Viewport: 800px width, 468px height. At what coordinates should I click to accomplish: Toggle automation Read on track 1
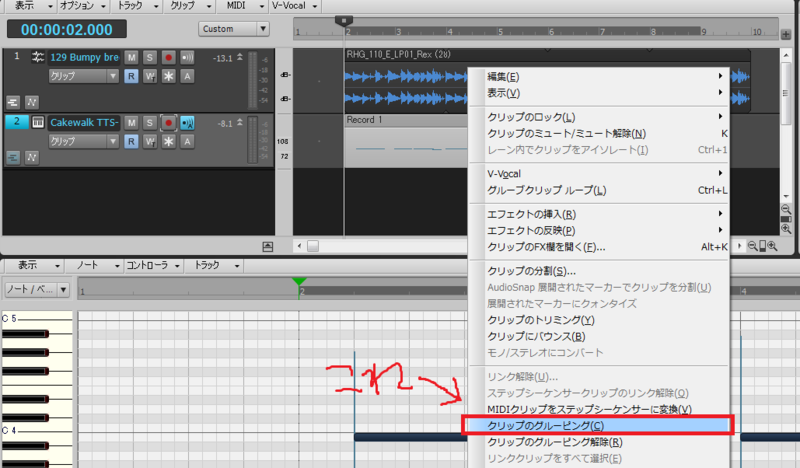(x=131, y=76)
